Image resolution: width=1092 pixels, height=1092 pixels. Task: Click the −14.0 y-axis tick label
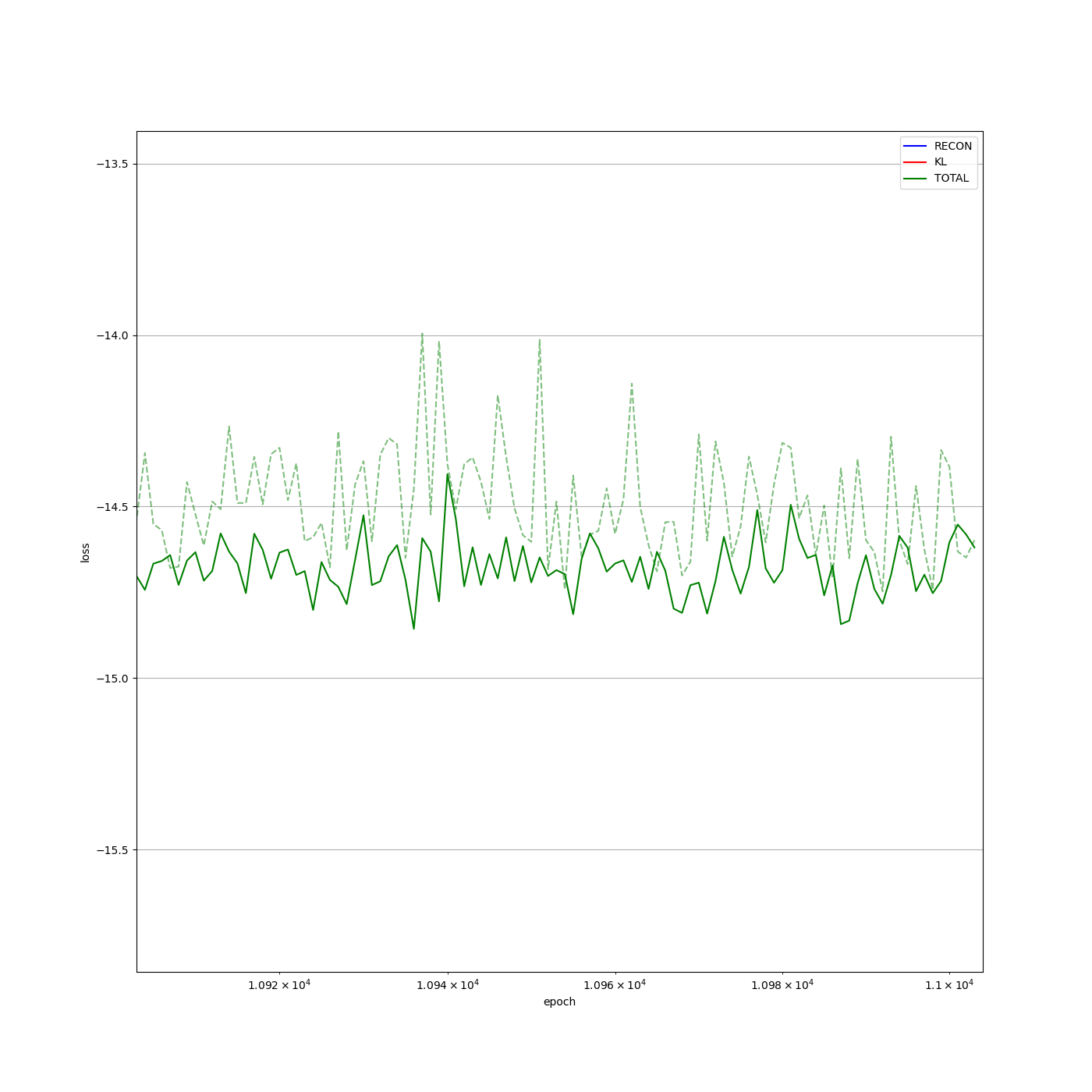[112, 335]
